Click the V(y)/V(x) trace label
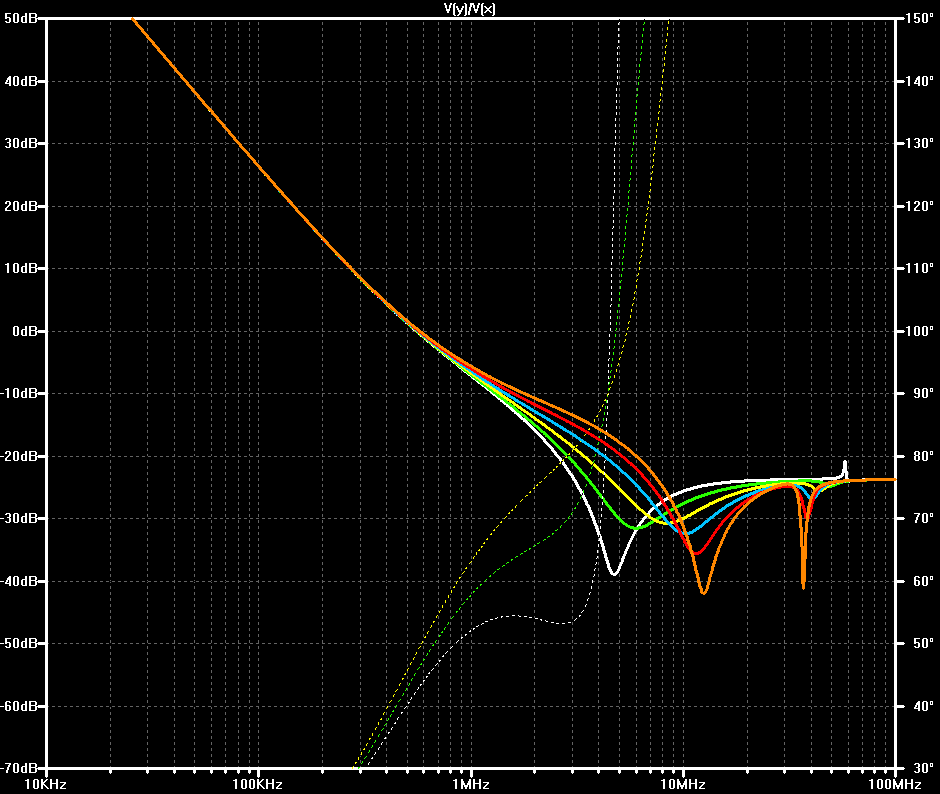This screenshot has width=940, height=794. [469, 8]
